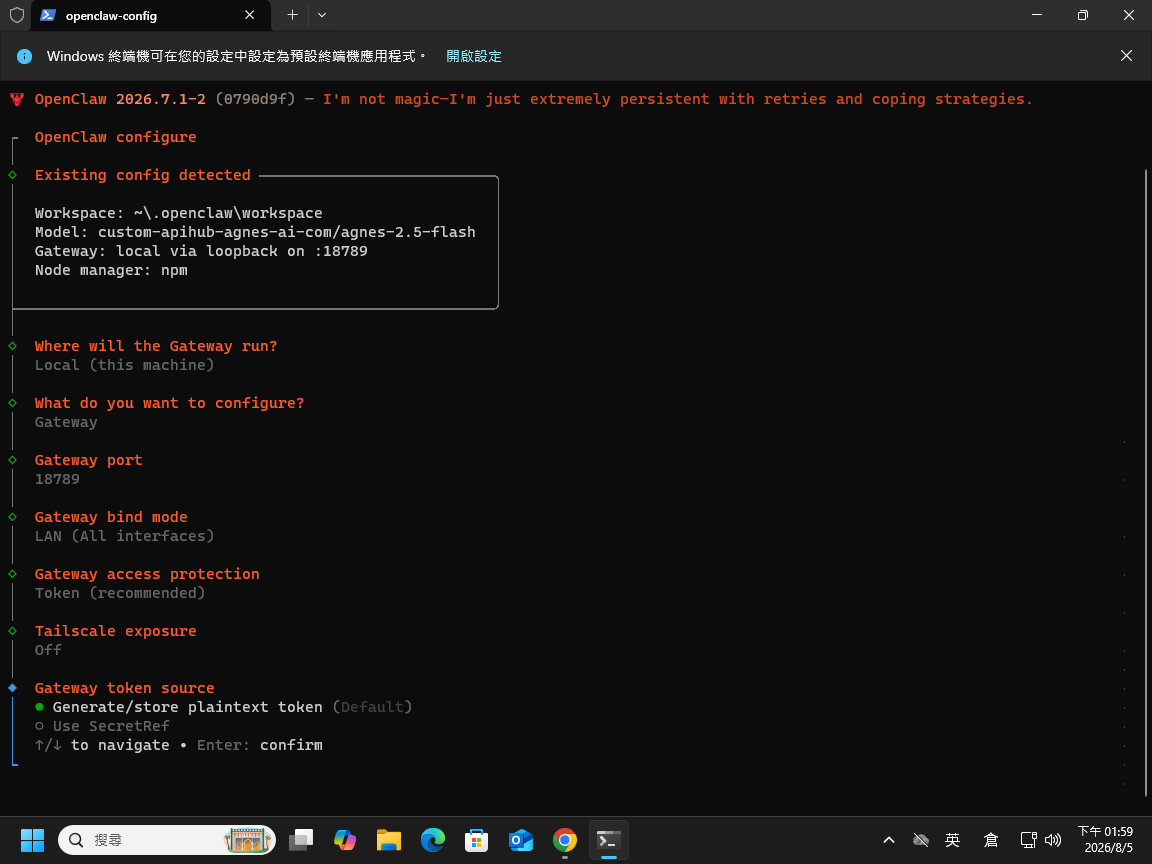Switch to the openclaw-config tab

151,15
